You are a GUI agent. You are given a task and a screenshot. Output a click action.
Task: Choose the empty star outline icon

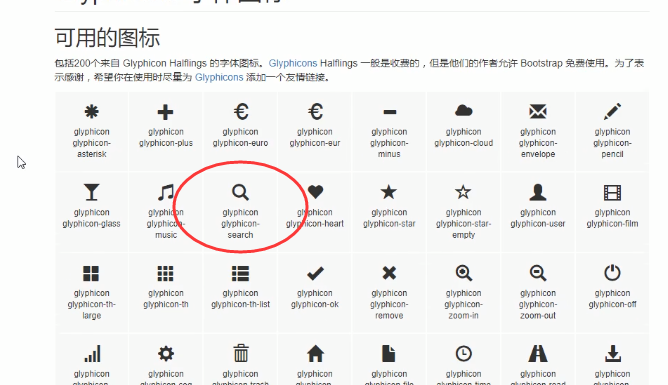tap(463, 192)
